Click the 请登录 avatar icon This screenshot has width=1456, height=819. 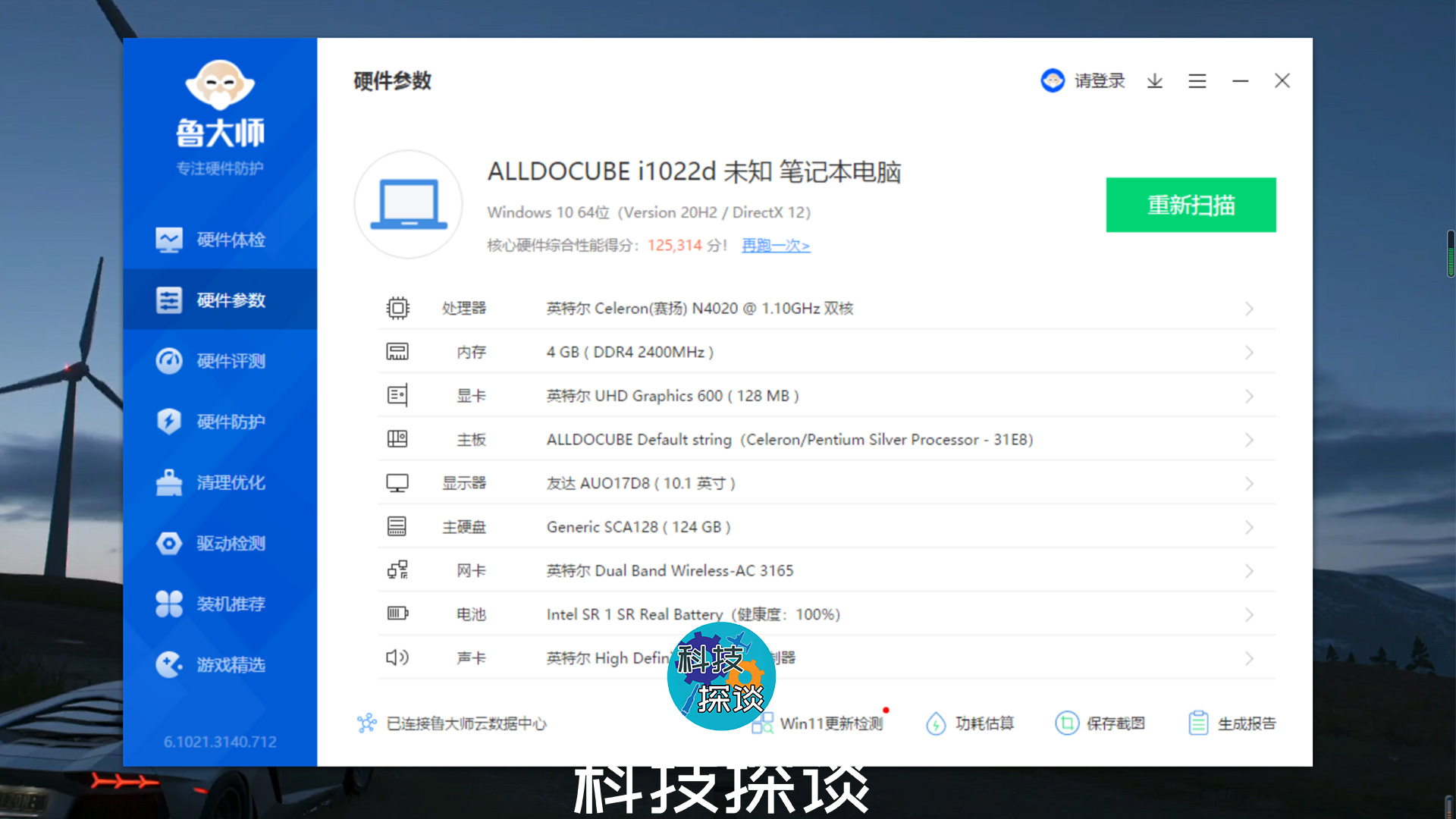(1053, 80)
